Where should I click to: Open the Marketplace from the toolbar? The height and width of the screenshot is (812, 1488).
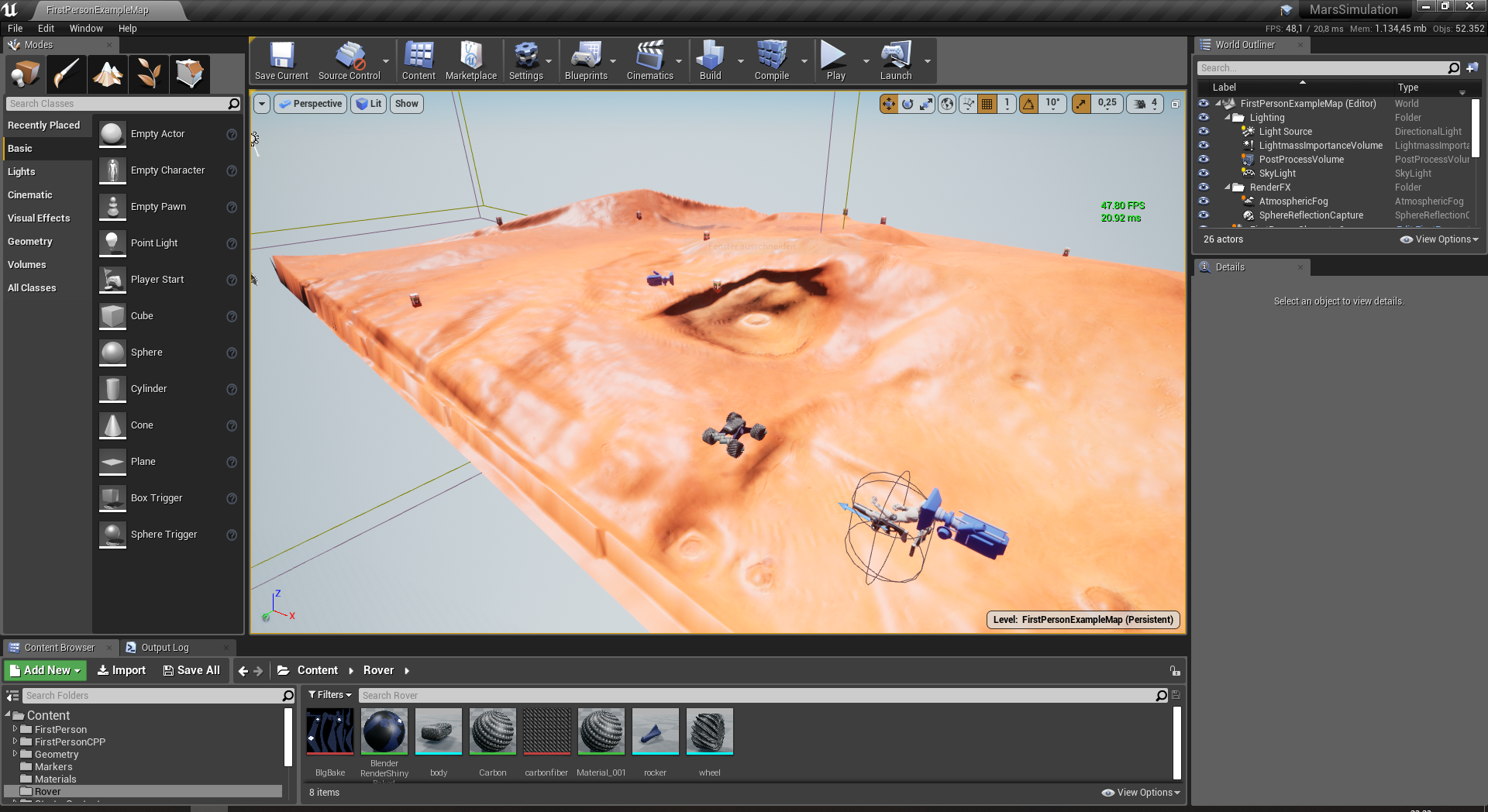[471, 60]
